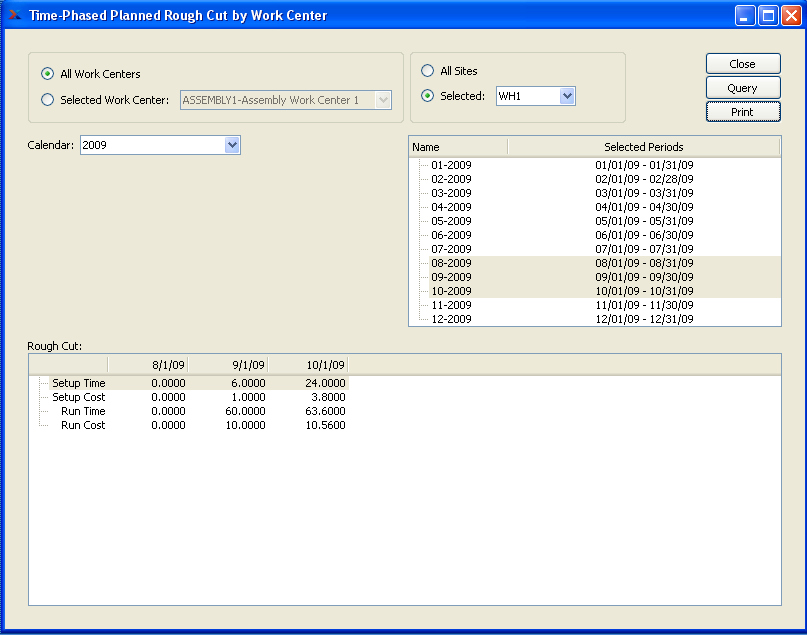This screenshot has width=807, height=635.
Task: Click the xTuple app icon in title bar
Action: [x=14, y=15]
